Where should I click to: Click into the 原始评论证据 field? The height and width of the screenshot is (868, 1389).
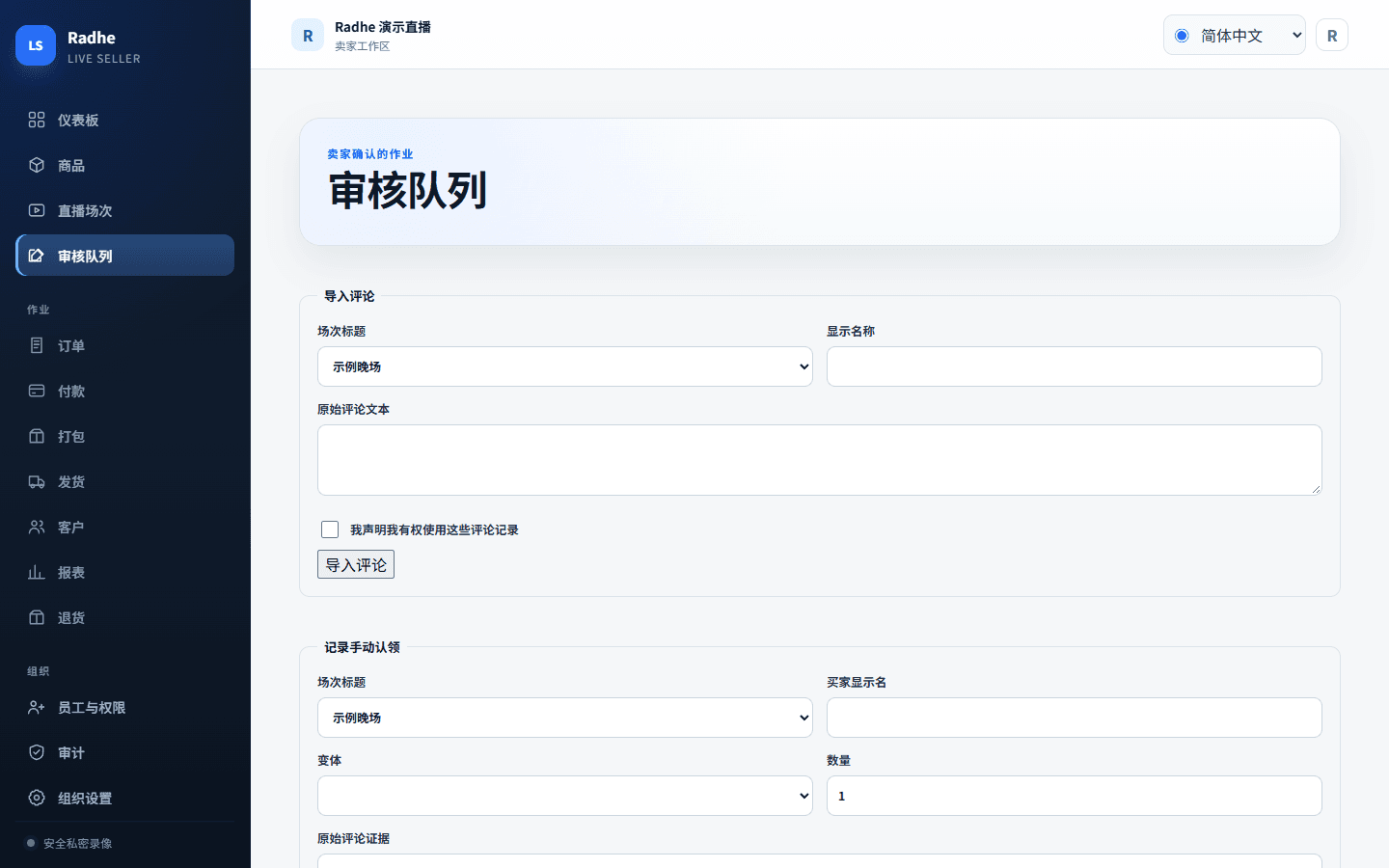[820, 860]
